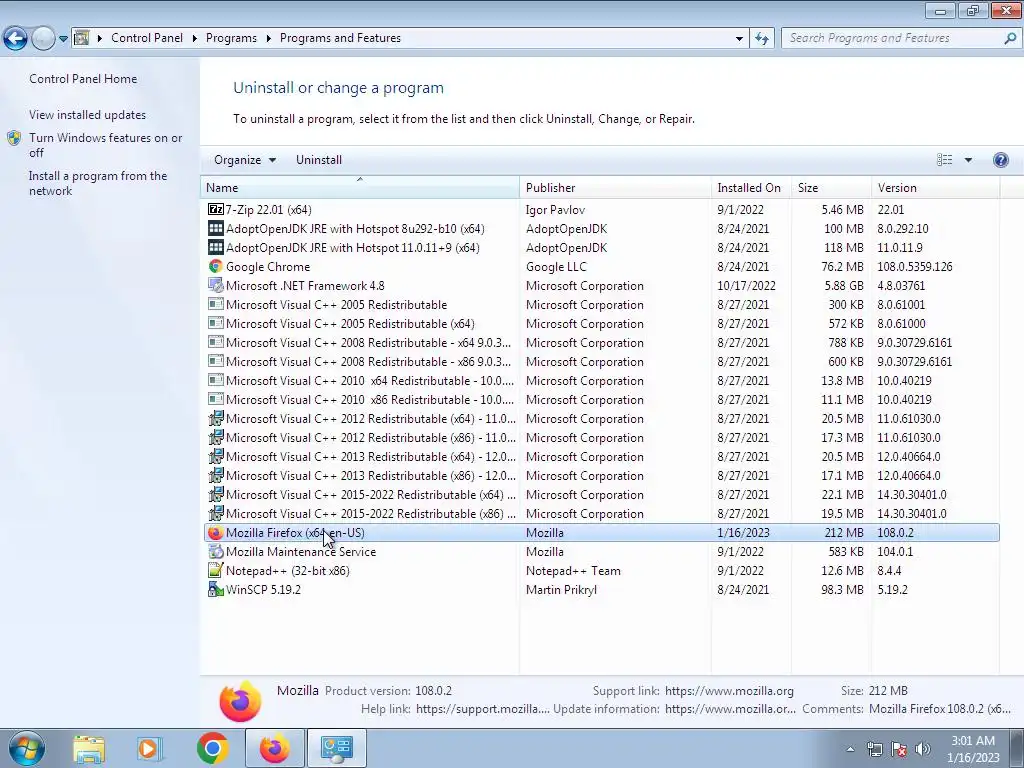Click the Google Chrome icon in the program list
The image size is (1024, 768).
(x=216, y=266)
